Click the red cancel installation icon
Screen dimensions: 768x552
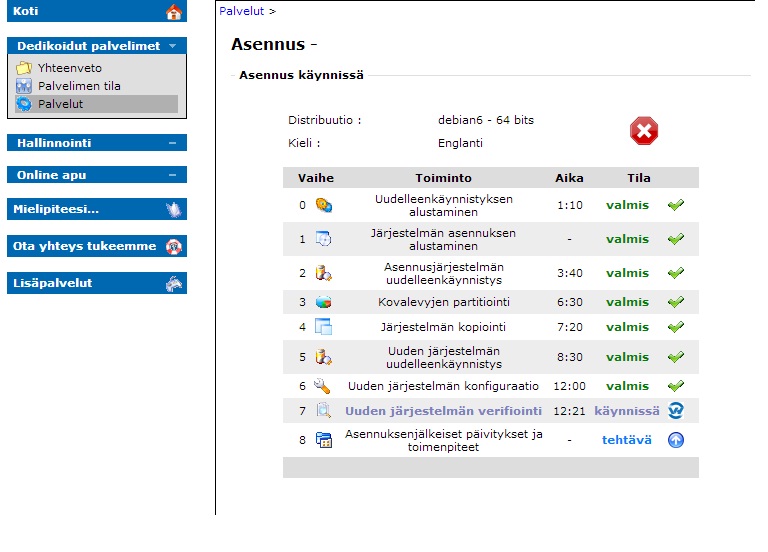(644, 131)
